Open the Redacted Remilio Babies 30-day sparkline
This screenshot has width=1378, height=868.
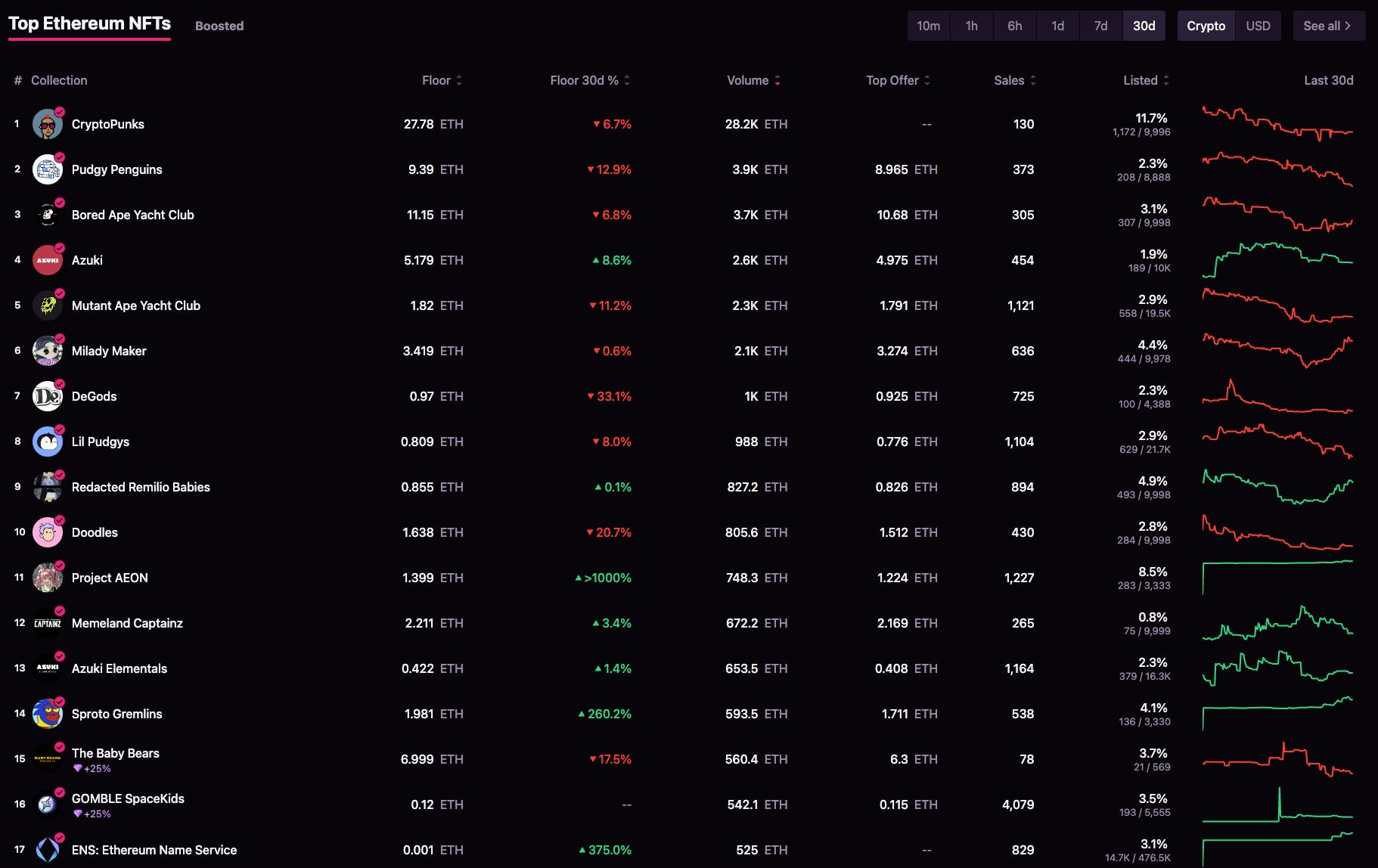1277,487
